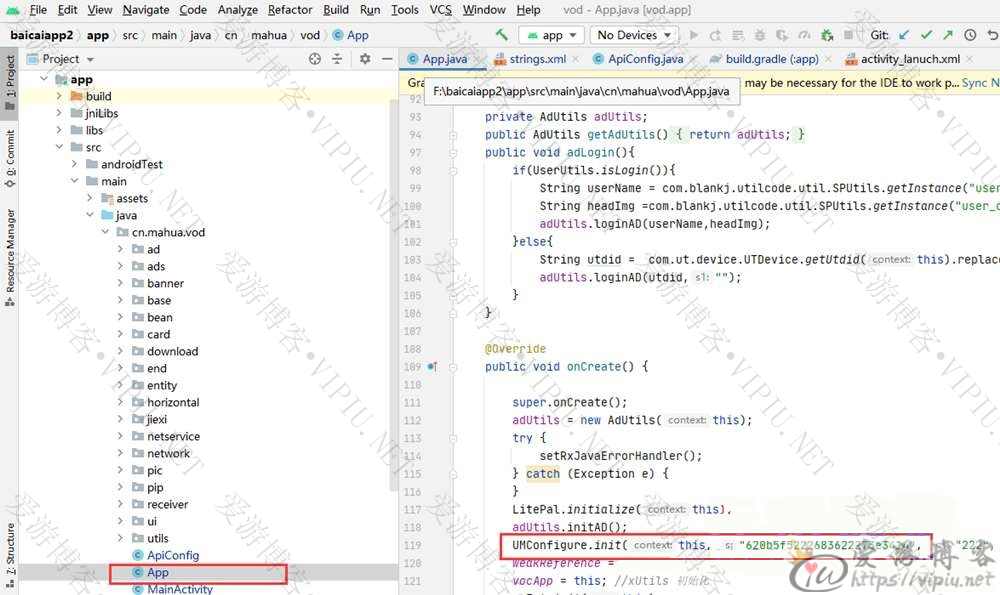Close the activity_lanuch.xml tab
The width and height of the screenshot is (1000, 595).
tap(969, 59)
